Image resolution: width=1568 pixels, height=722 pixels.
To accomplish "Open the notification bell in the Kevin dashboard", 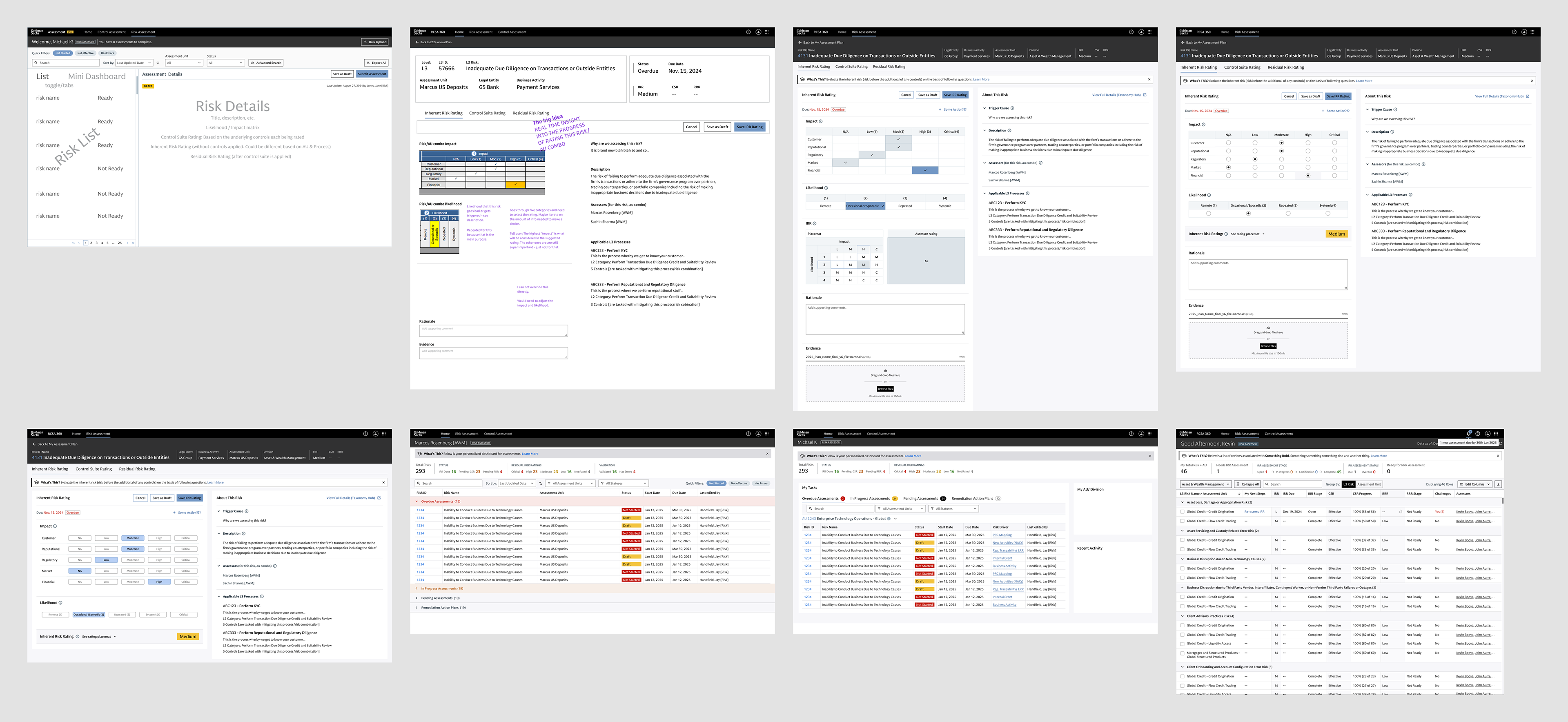I will [1469, 433].
